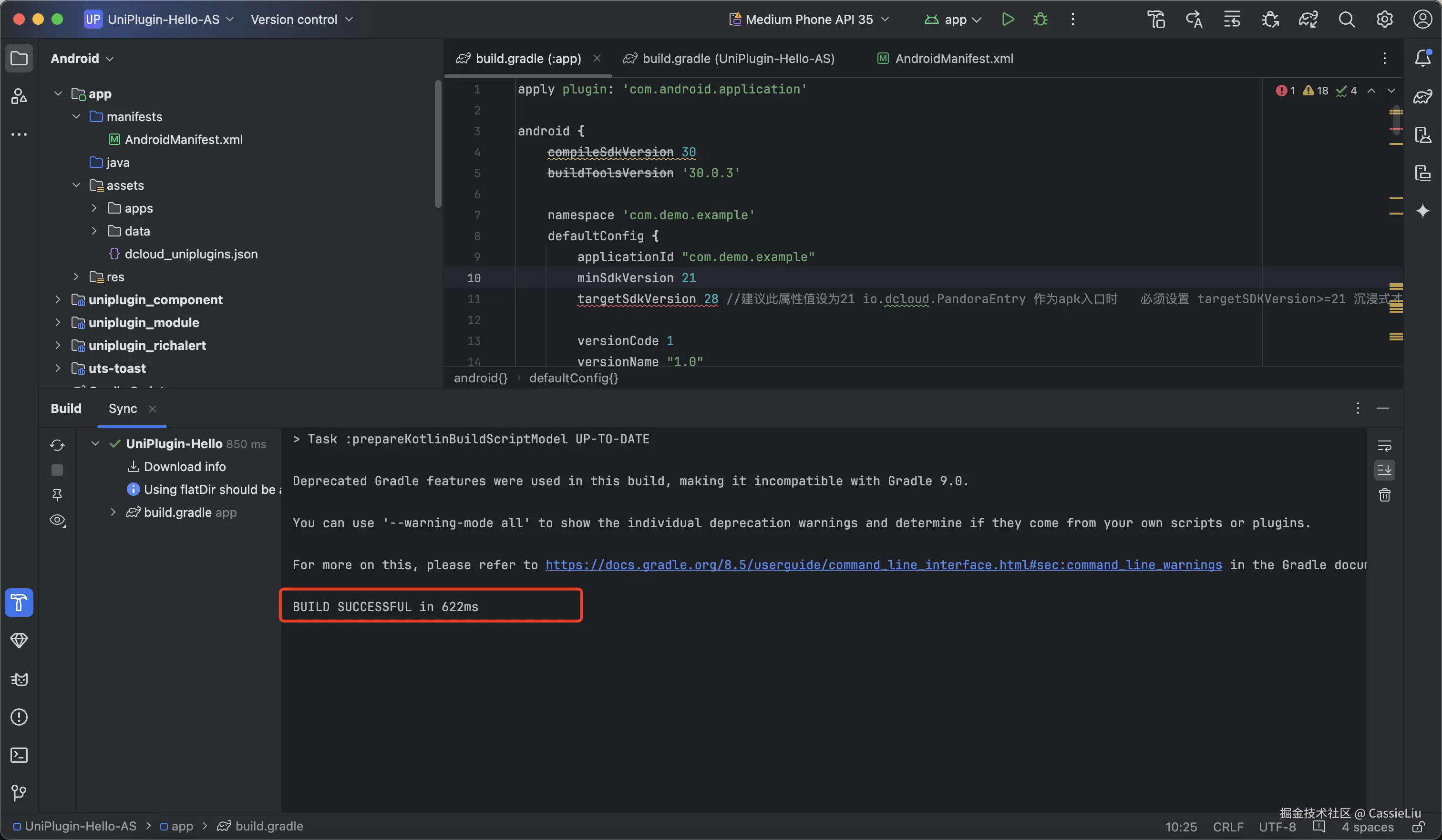This screenshot has height=840, width=1442.
Task: Open the Notifications bell panel
Action: click(x=1422, y=58)
